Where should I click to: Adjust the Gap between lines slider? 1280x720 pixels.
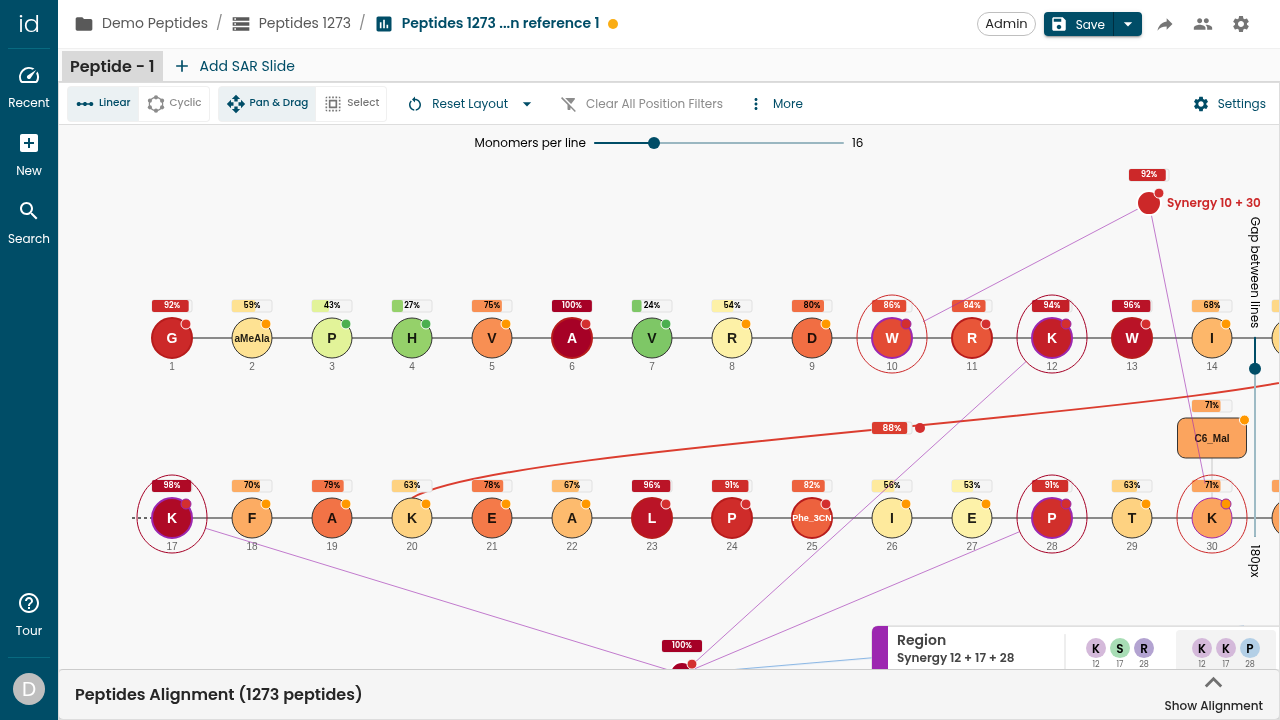pyautogui.click(x=1255, y=369)
